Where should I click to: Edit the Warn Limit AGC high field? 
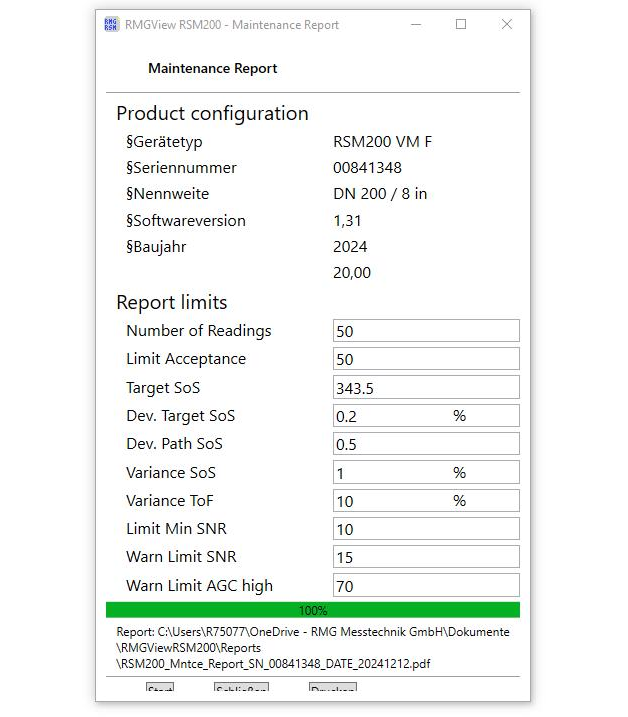(425, 586)
